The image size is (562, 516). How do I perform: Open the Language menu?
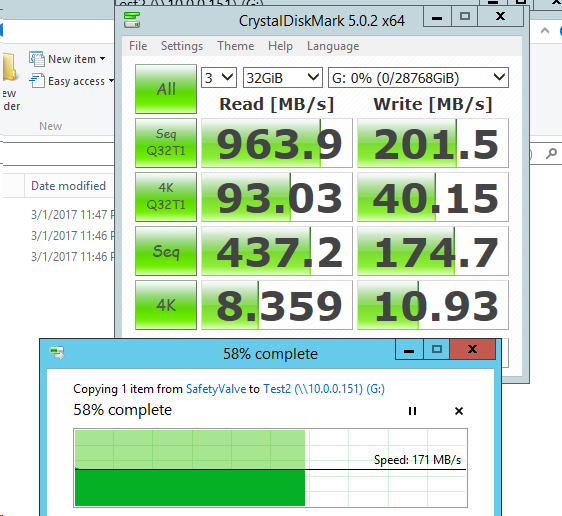click(x=333, y=46)
